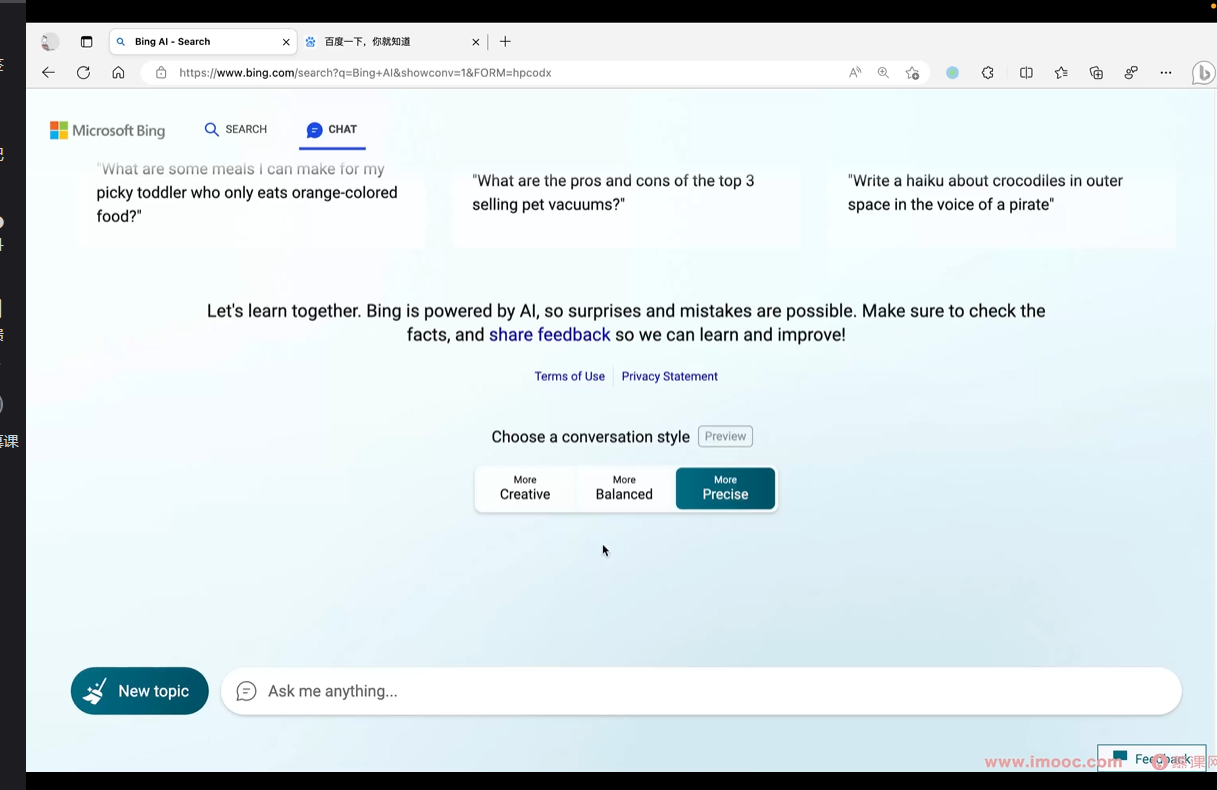Click the browser back arrow
The image size is (1217, 790).
coord(48,72)
